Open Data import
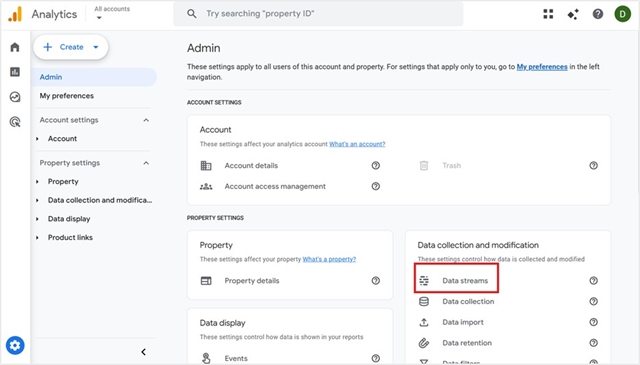This screenshot has width=640, height=365. (463, 322)
